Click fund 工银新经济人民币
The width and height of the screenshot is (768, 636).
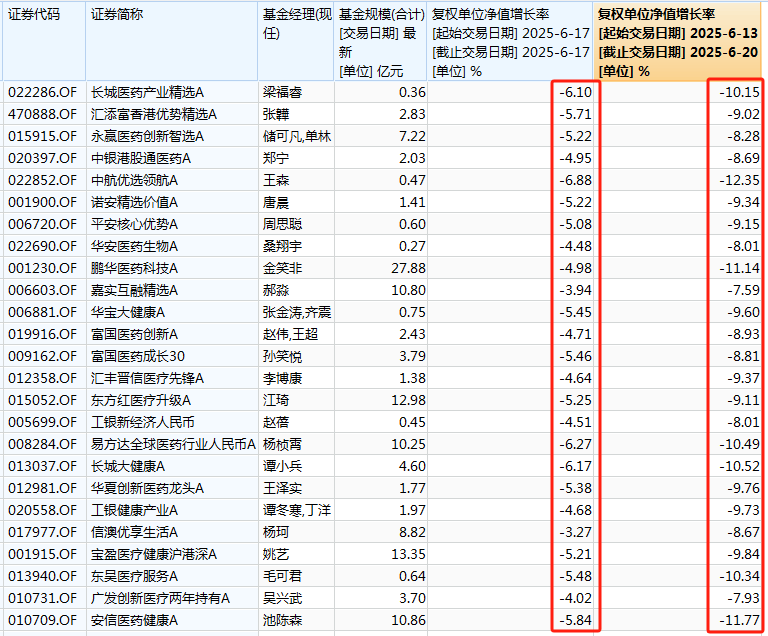click(x=143, y=422)
